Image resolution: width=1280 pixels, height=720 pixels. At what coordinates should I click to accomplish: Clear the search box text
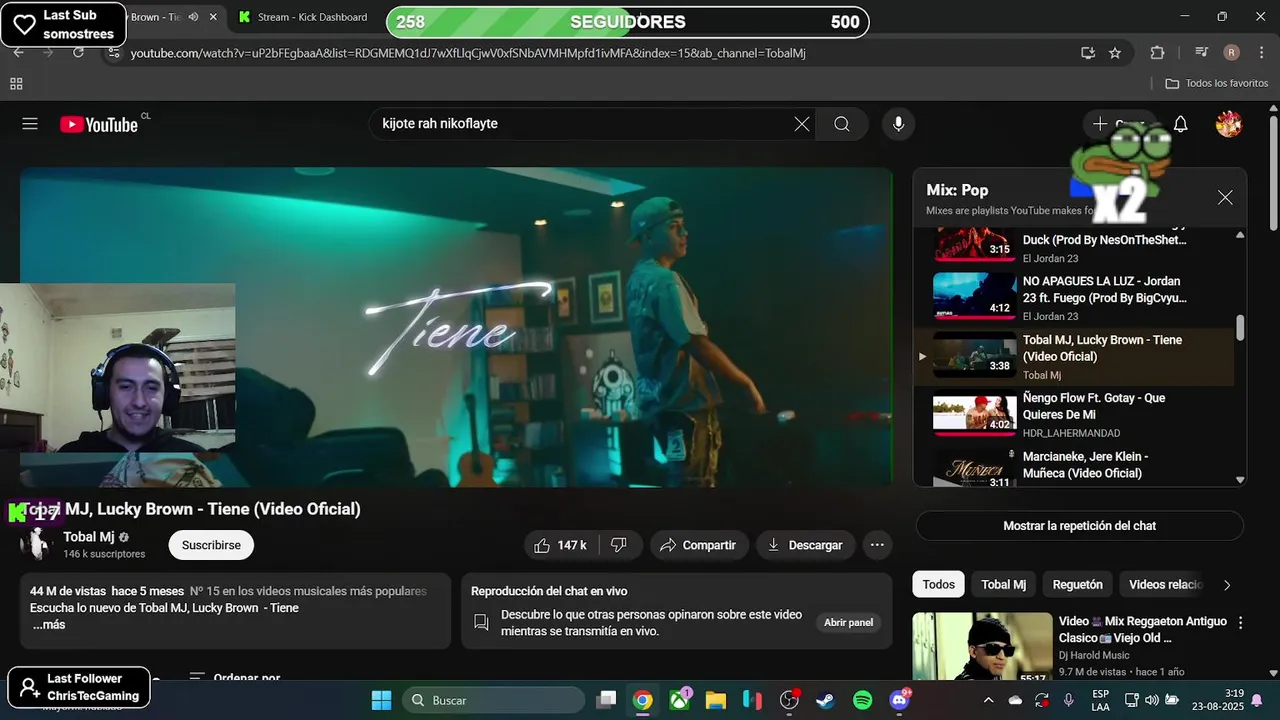(802, 124)
